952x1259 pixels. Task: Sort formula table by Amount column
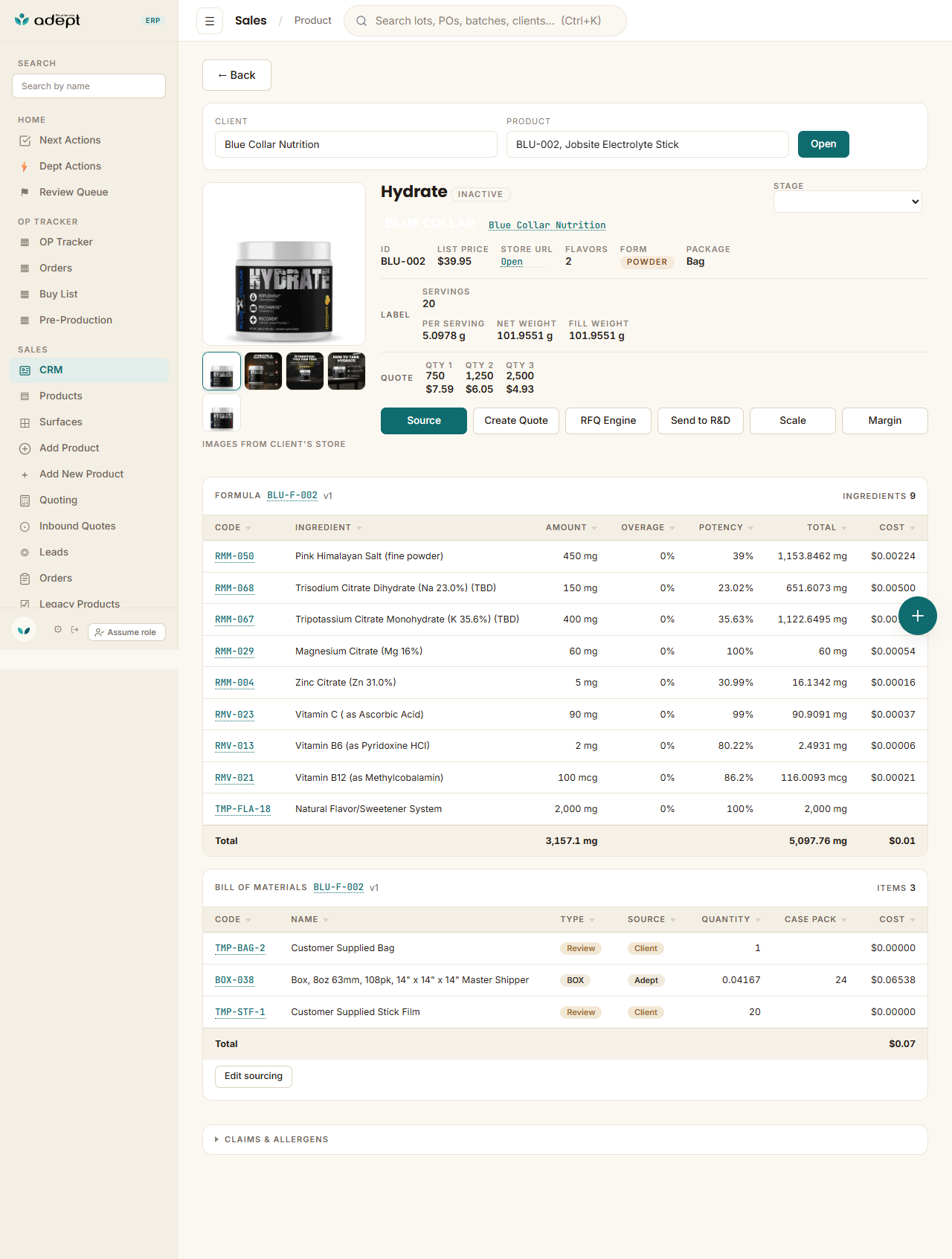click(571, 527)
